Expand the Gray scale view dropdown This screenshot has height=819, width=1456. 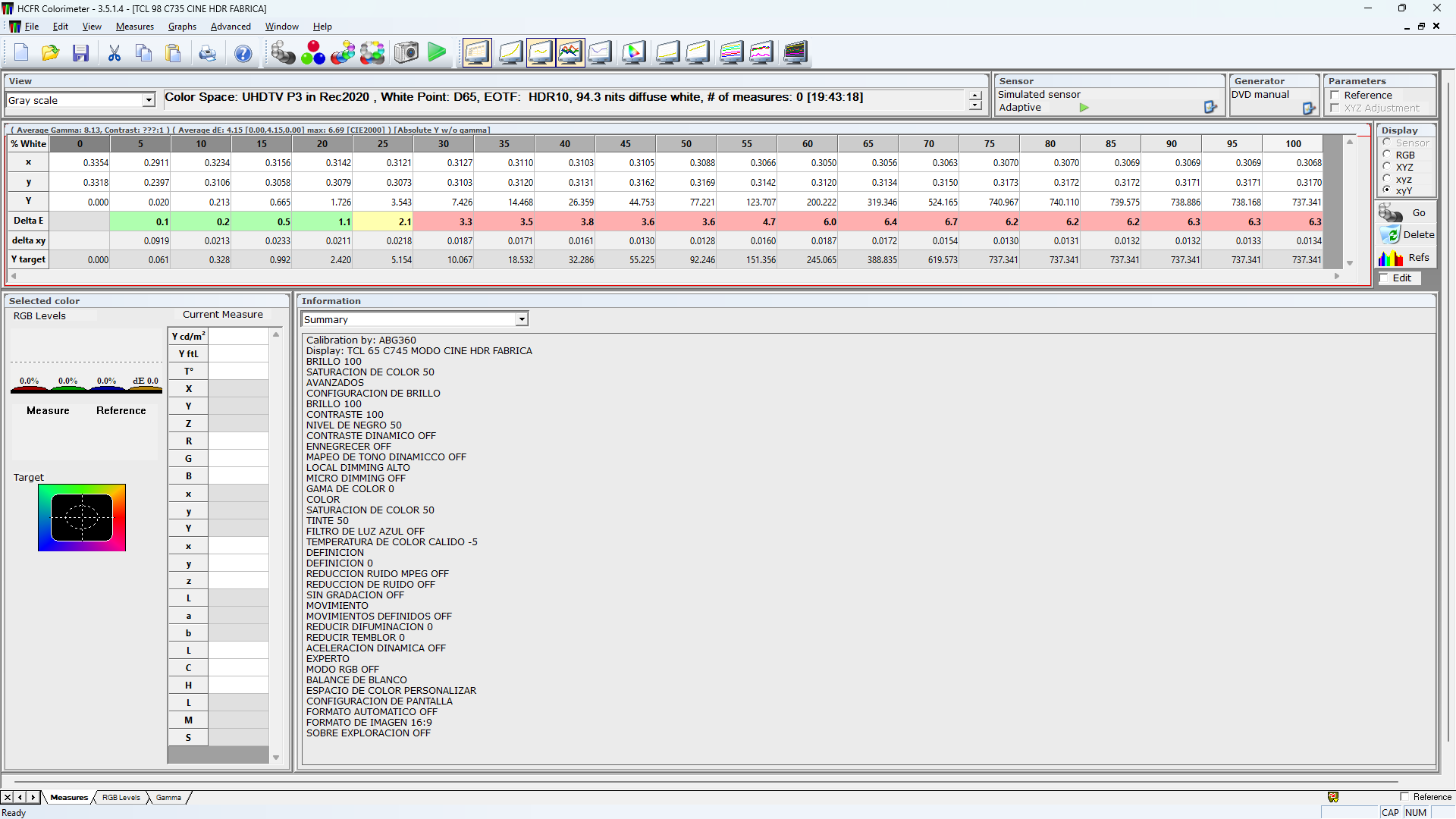coord(149,100)
